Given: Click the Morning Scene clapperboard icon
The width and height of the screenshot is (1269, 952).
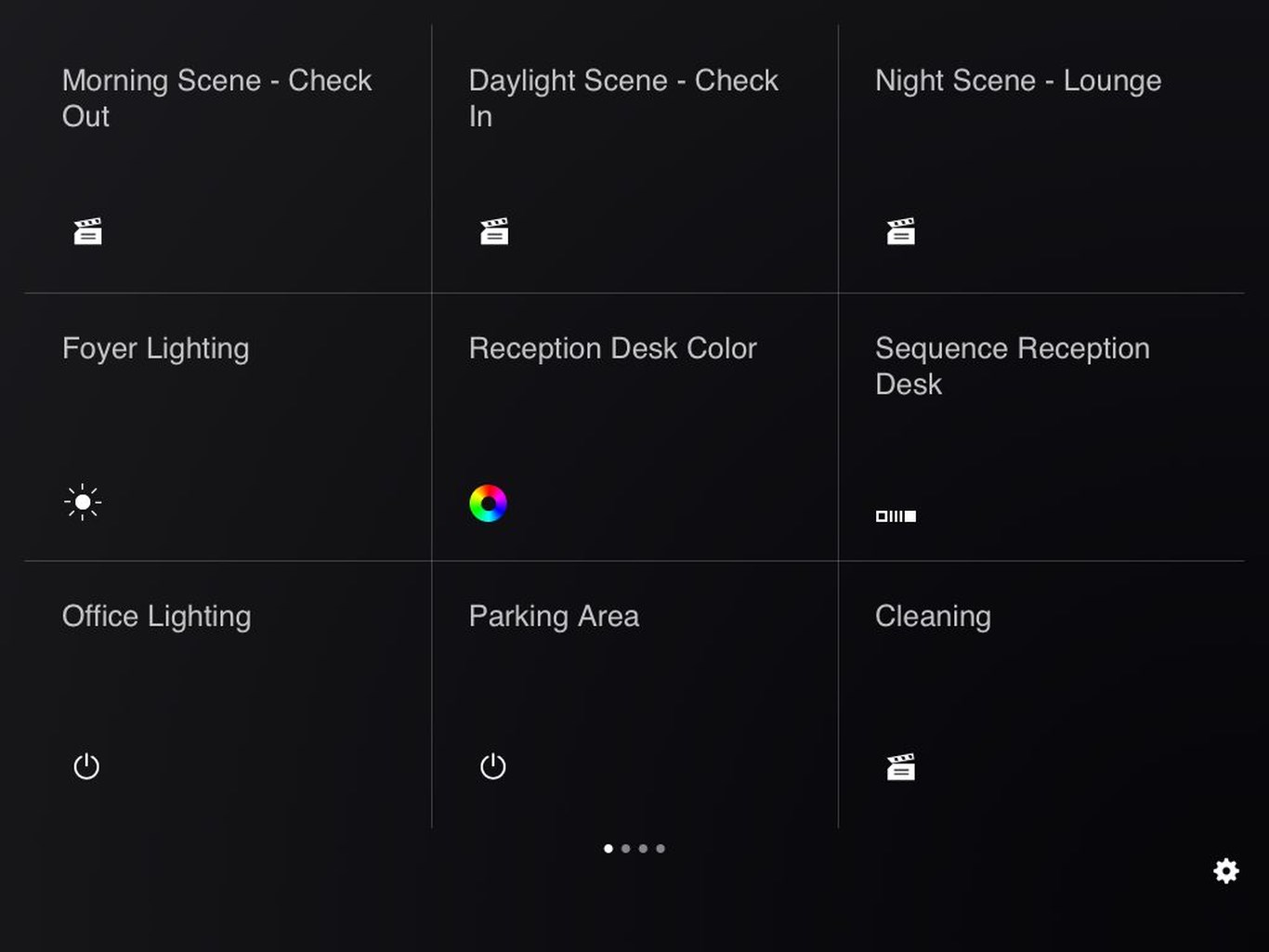Looking at the screenshot, I should point(87,231).
